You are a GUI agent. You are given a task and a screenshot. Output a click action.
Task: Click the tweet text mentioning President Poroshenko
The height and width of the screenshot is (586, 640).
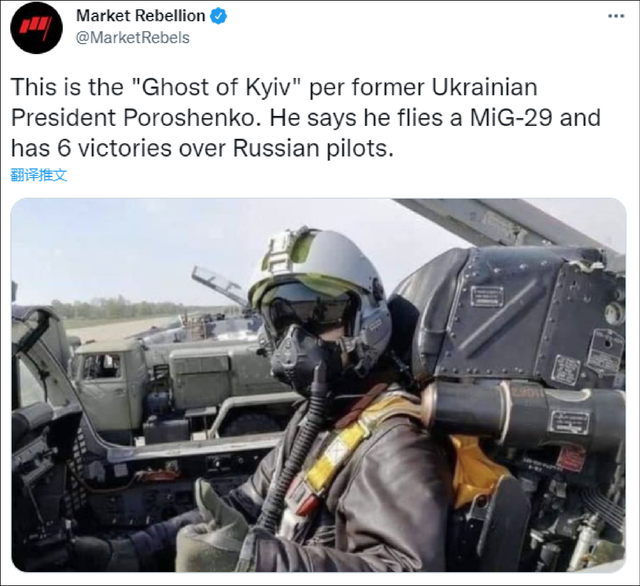pos(306,118)
